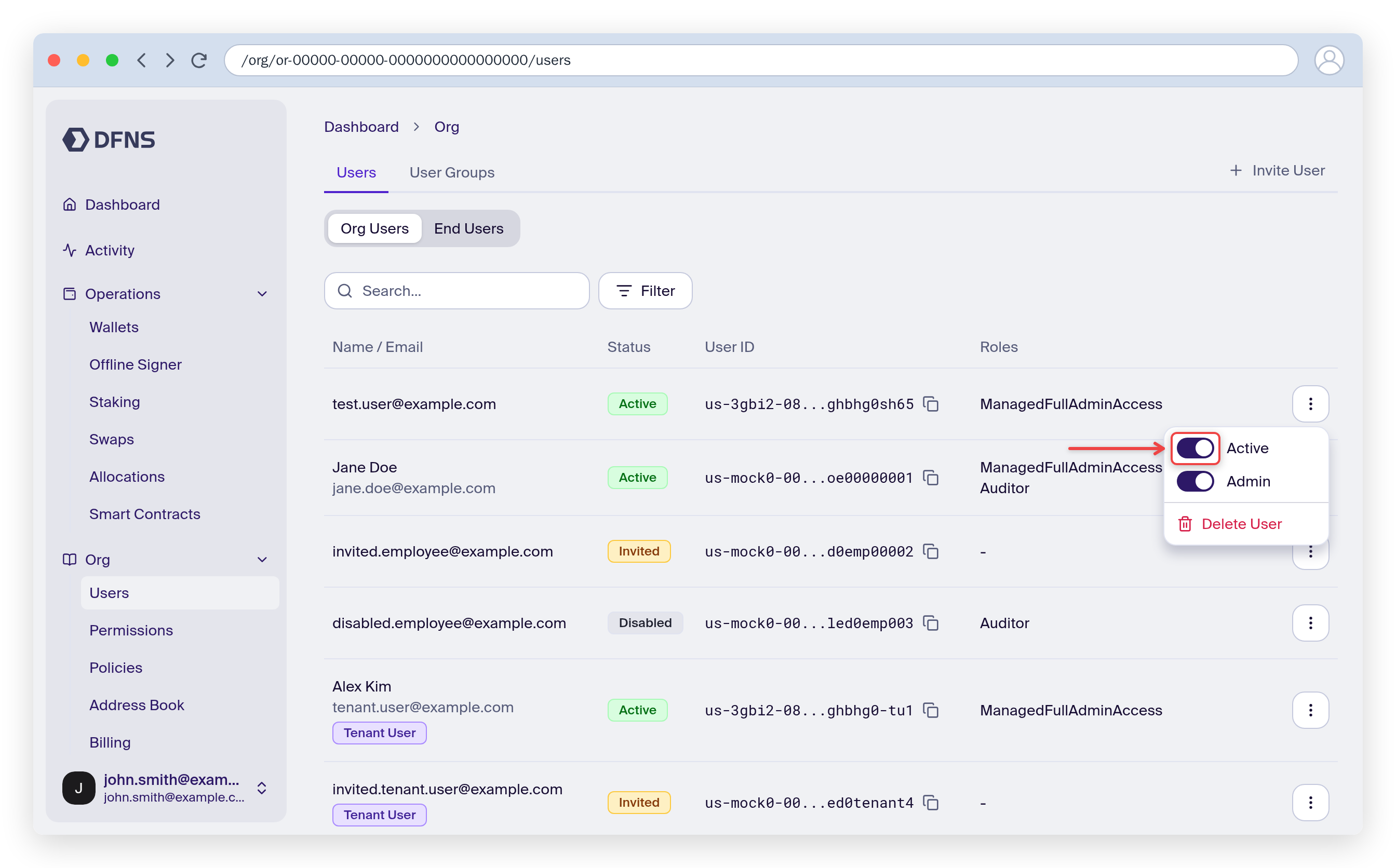The height and width of the screenshot is (868, 1396).
Task: Open Smart Contracts in sidebar
Action: click(145, 514)
